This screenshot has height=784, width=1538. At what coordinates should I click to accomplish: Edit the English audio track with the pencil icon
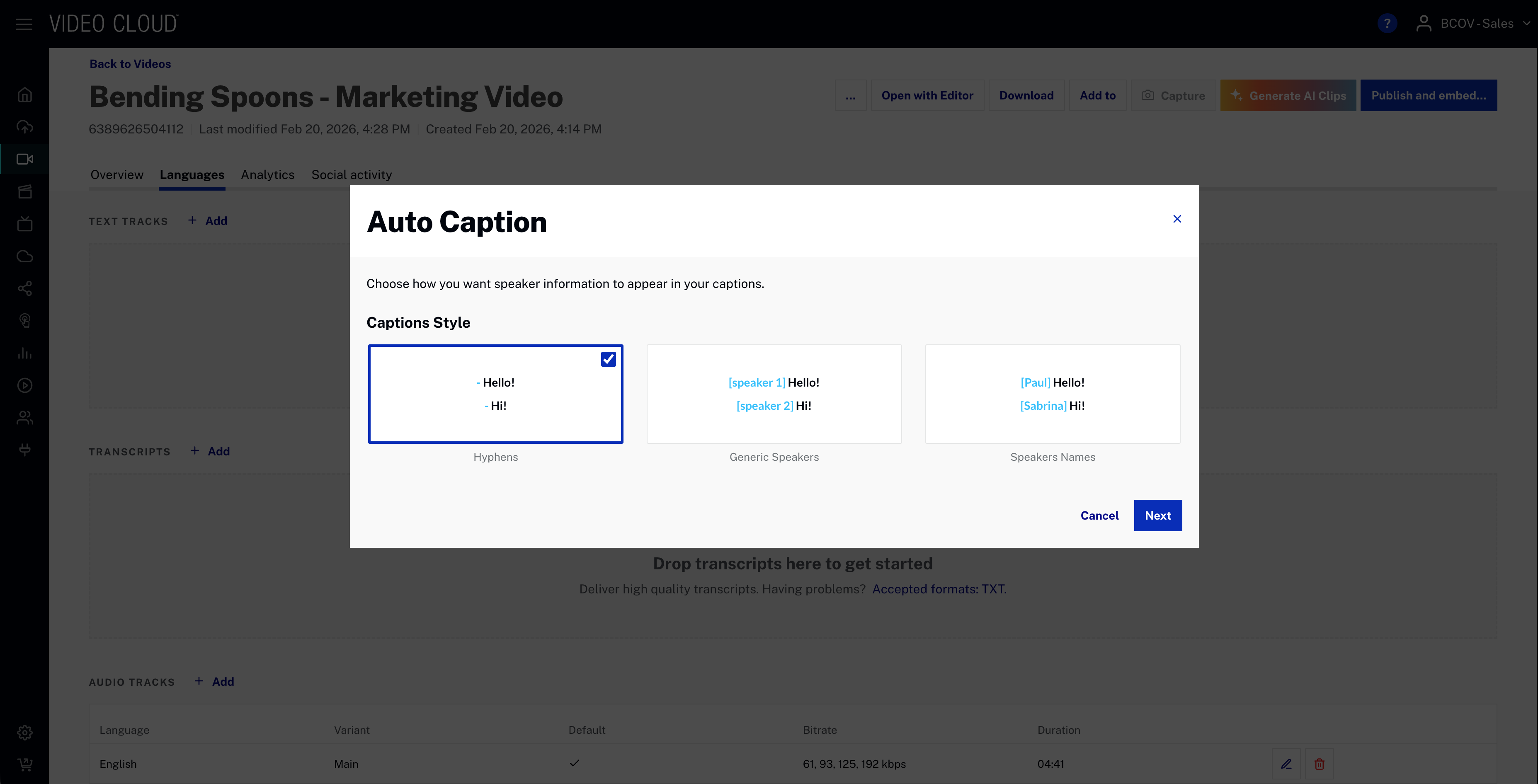pyautogui.click(x=1287, y=764)
